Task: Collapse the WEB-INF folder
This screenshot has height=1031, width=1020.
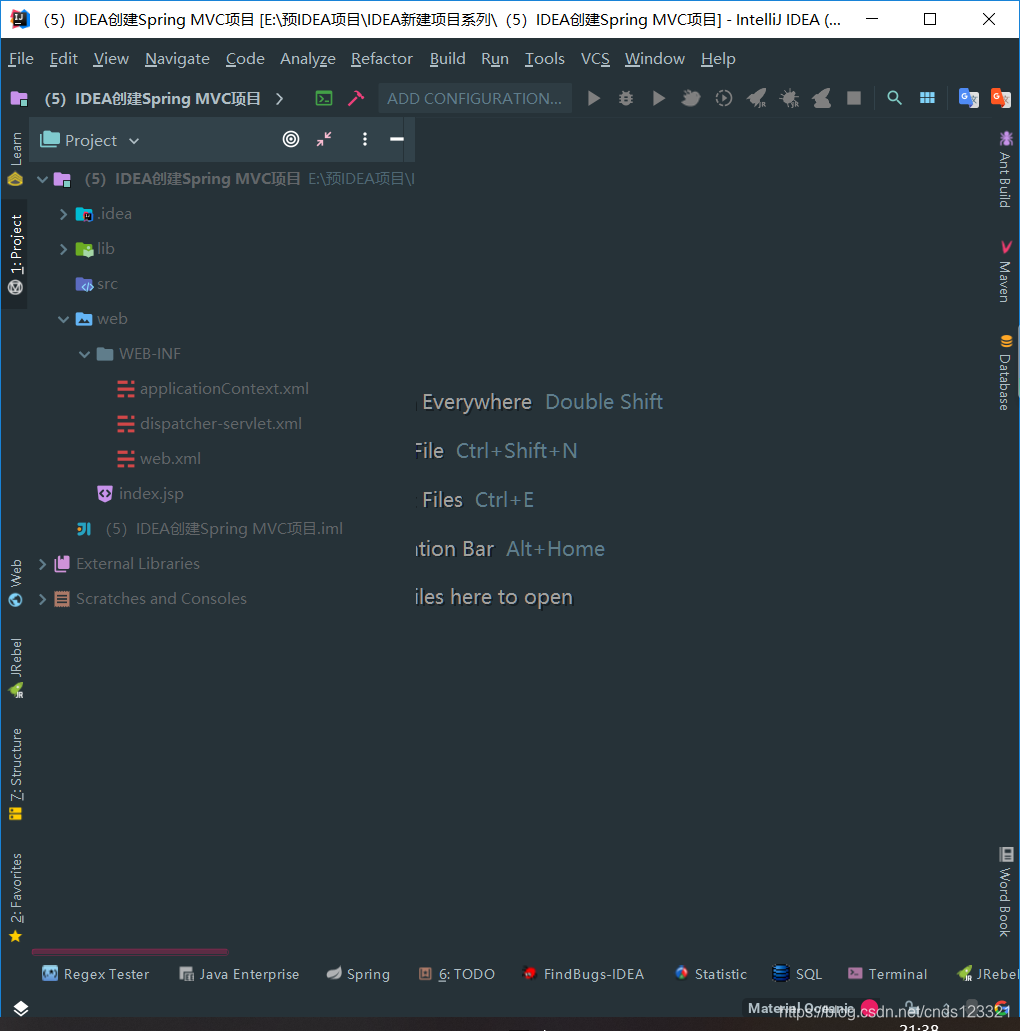Action: pyautogui.click(x=84, y=354)
